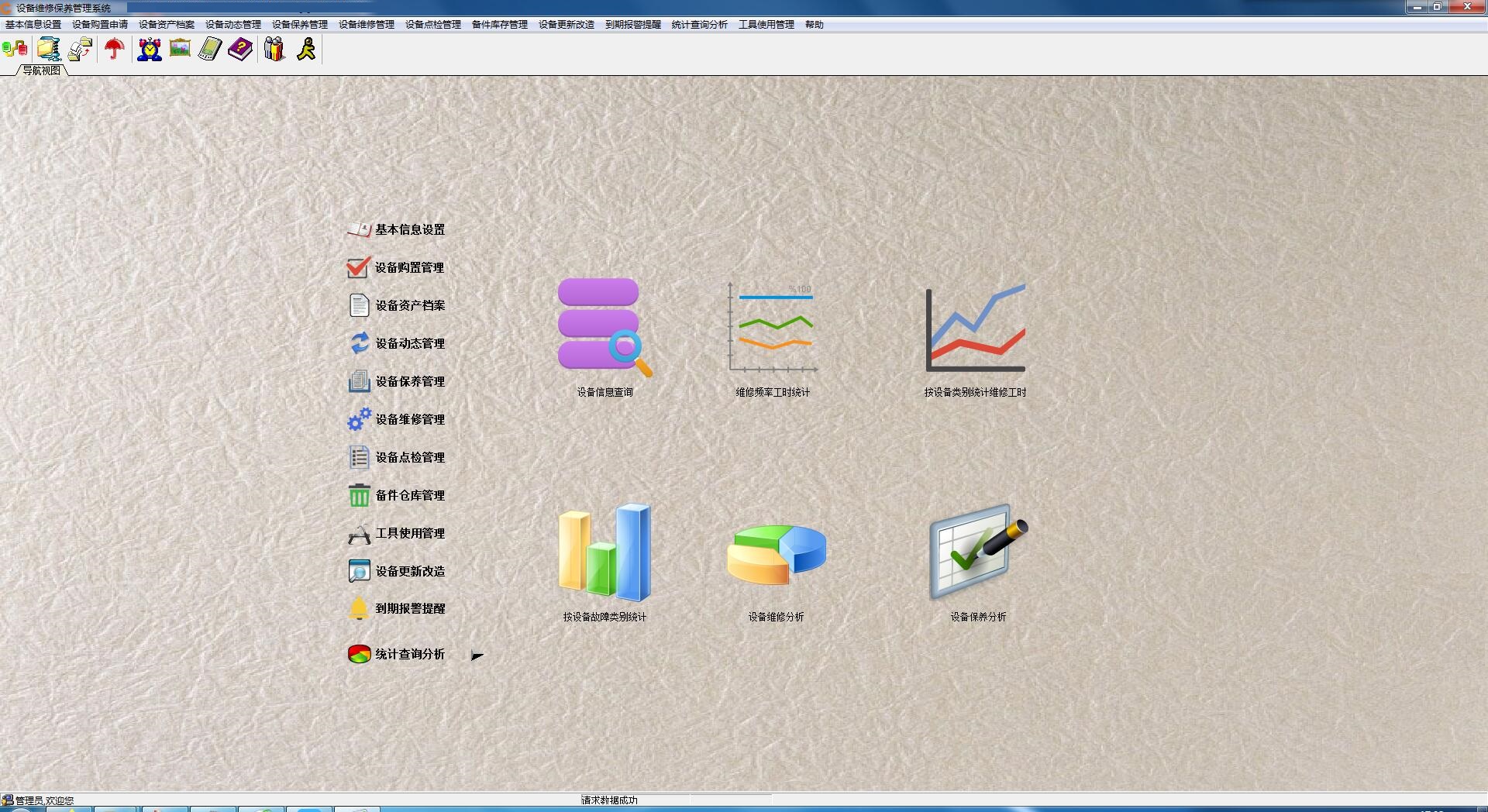The image size is (1488, 812).
Task: Open the 备件库存管理 menu
Action: [500, 25]
